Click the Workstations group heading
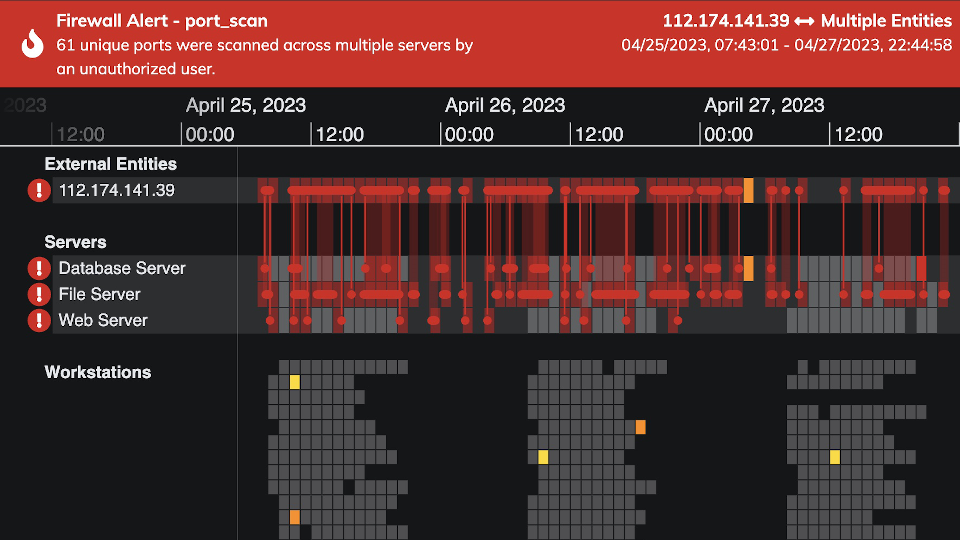This screenshot has height=540, width=960. tap(98, 372)
